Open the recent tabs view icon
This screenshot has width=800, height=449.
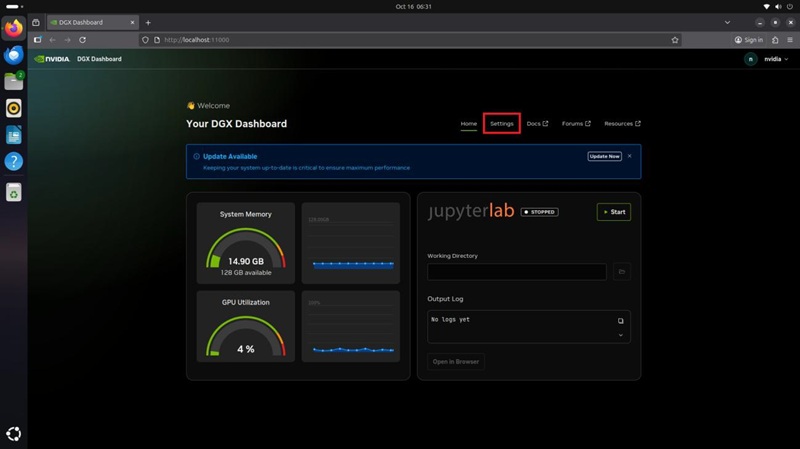pos(36,22)
